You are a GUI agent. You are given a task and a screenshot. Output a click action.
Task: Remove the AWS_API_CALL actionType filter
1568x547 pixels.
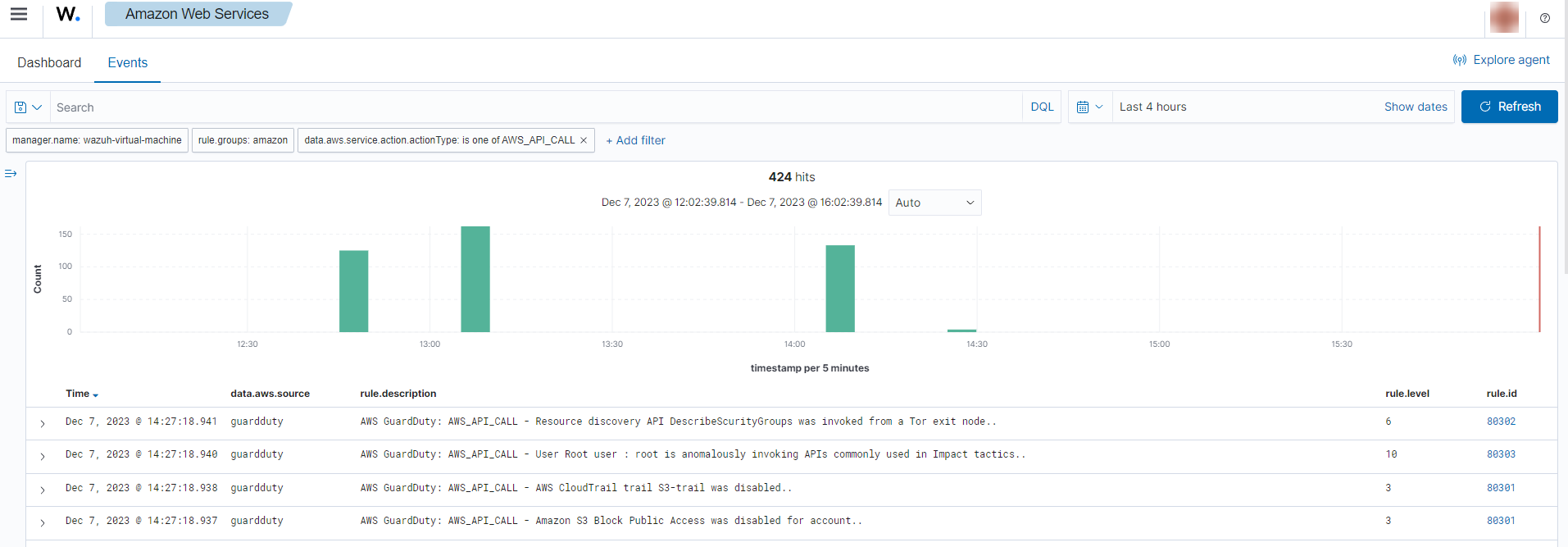point(584,140)
